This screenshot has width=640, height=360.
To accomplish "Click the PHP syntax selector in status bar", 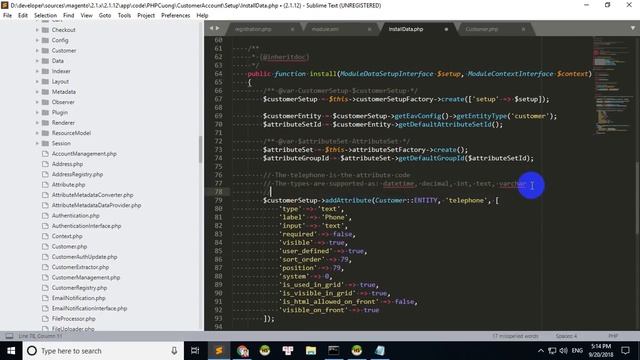I will point(613,336).
